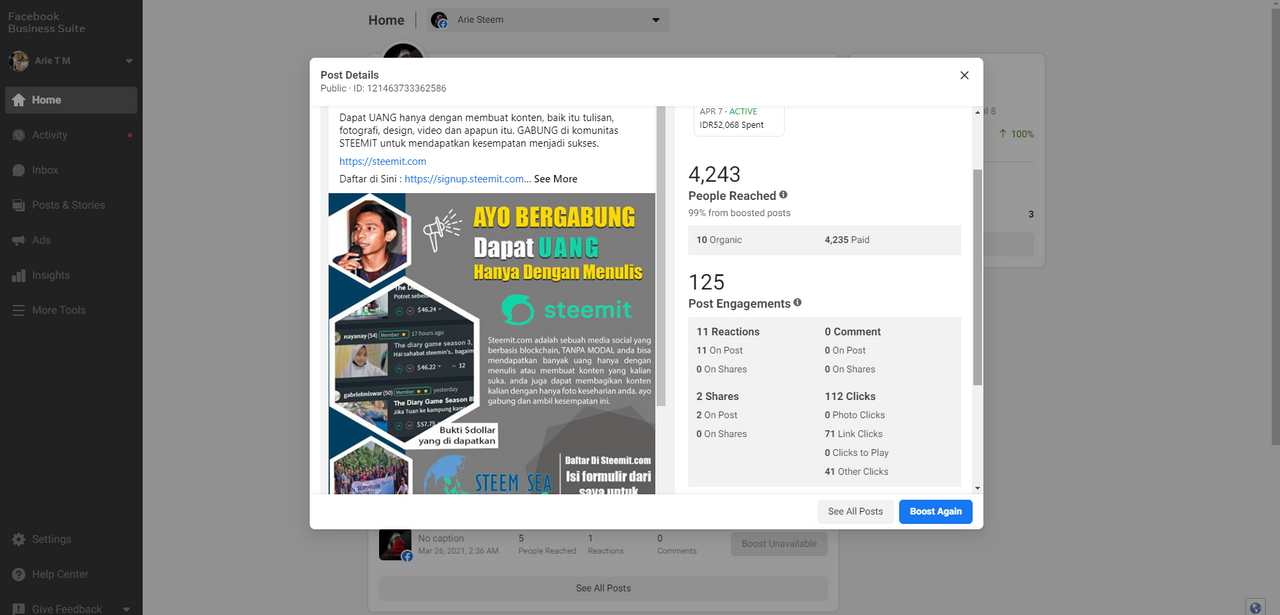Click the 112 Clicks heading
Viewport: 1280px width, 615px height.
[x=850, y=397]
